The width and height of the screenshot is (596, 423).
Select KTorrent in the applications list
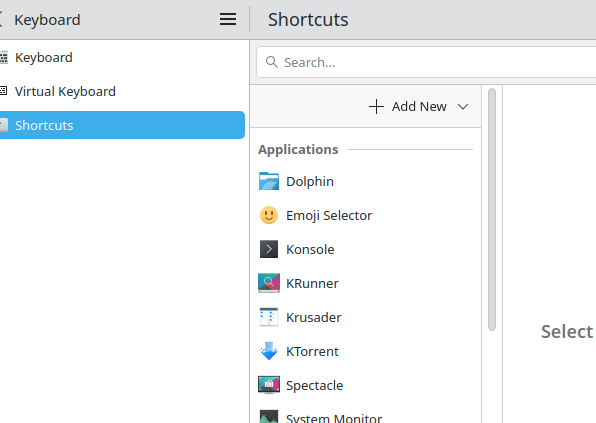click(366, 351)
